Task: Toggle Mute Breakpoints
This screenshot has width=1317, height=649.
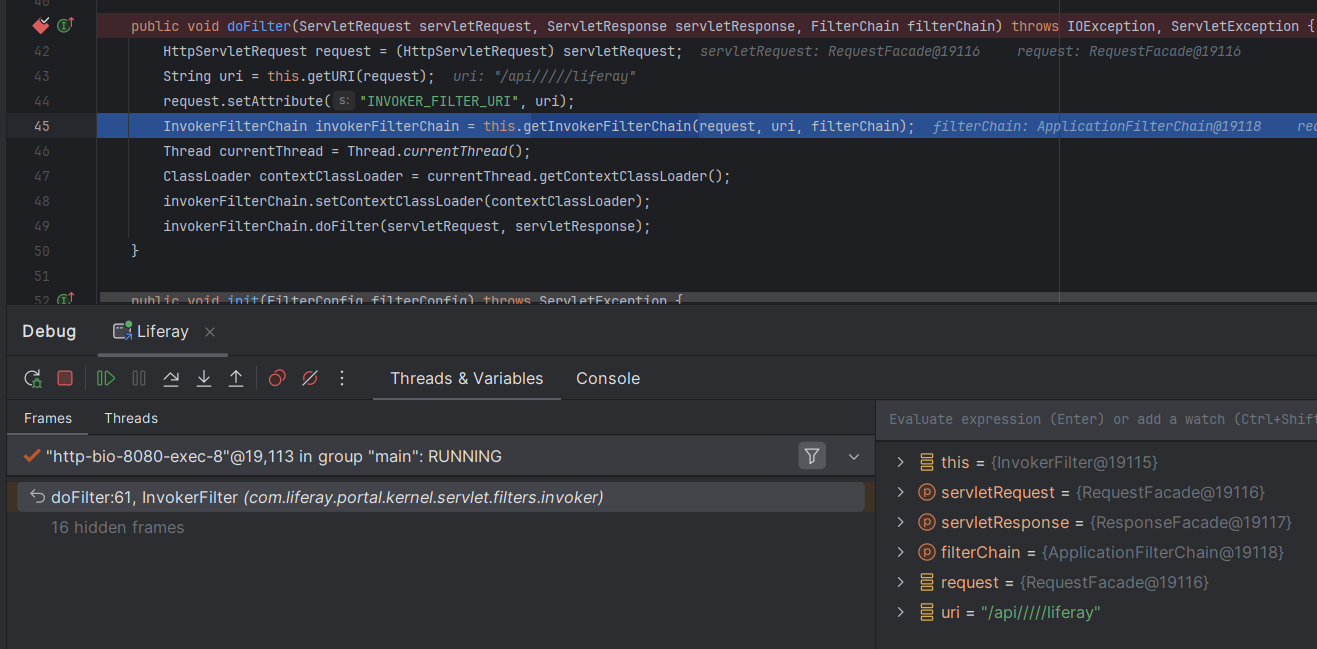Action: [x=310, y=378]
